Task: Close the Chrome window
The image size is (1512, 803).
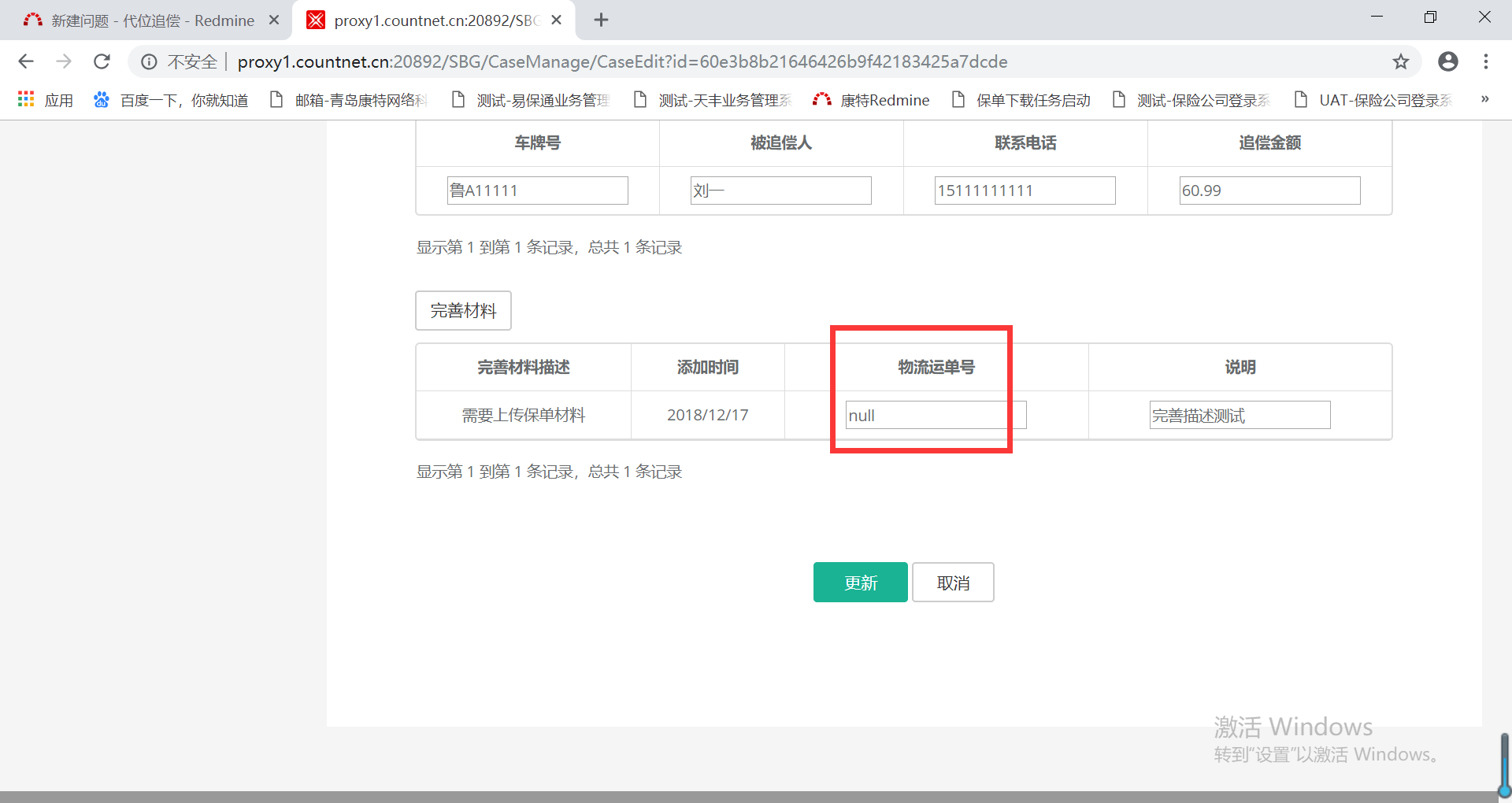Action: click(1484, 17)
